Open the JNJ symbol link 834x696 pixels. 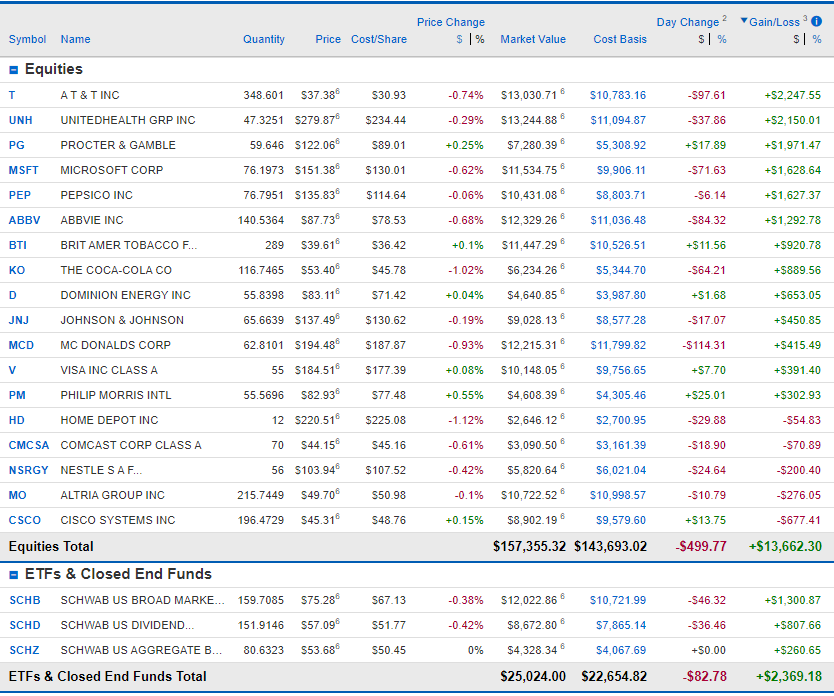pos(19,321)
